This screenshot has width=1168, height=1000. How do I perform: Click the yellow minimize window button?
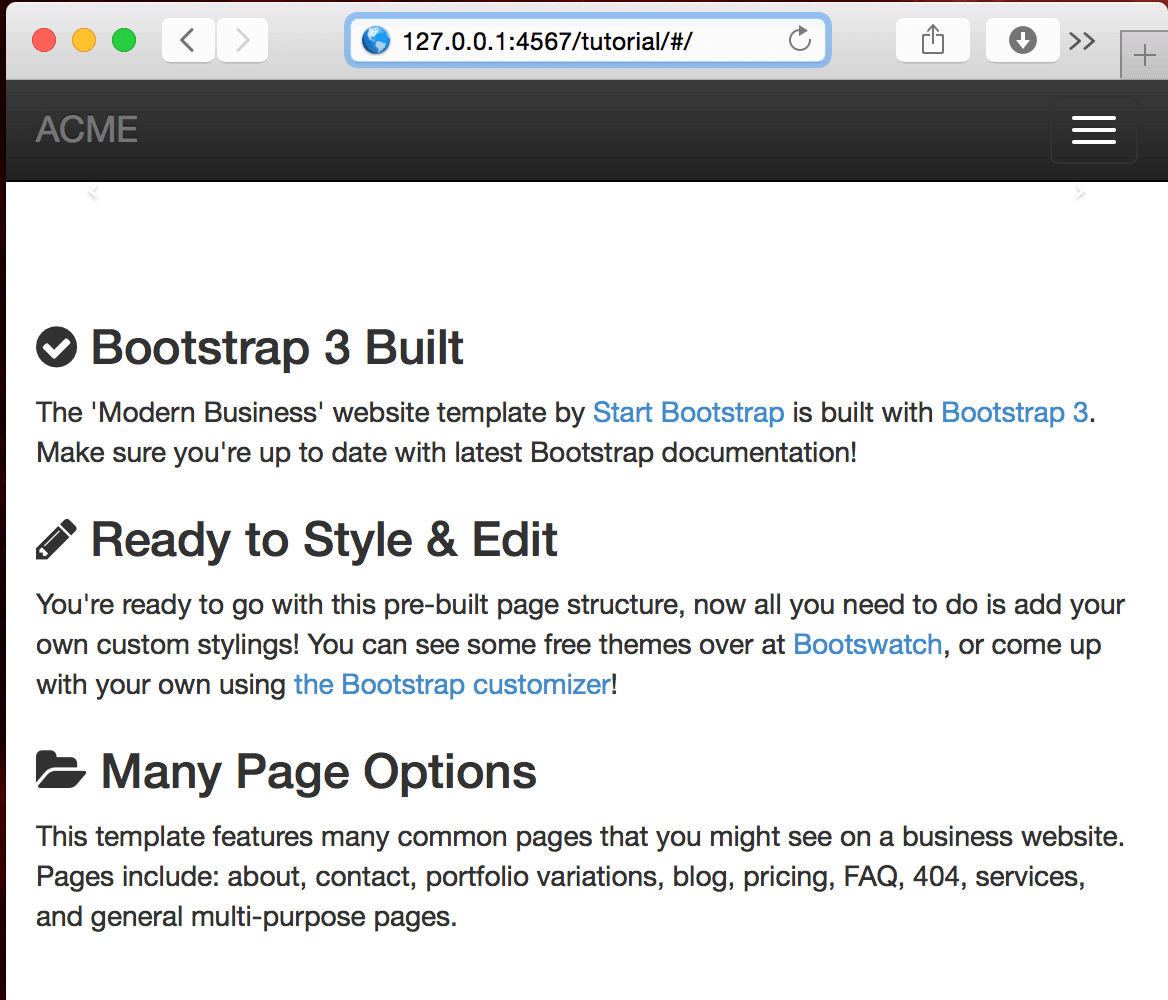click(x=83, y=40)
